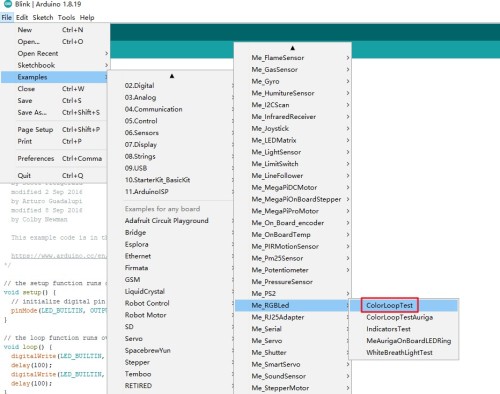Screen dimensions: 500x394
Task: Expand 05.Control examples
Action: (x=171, y=121)
